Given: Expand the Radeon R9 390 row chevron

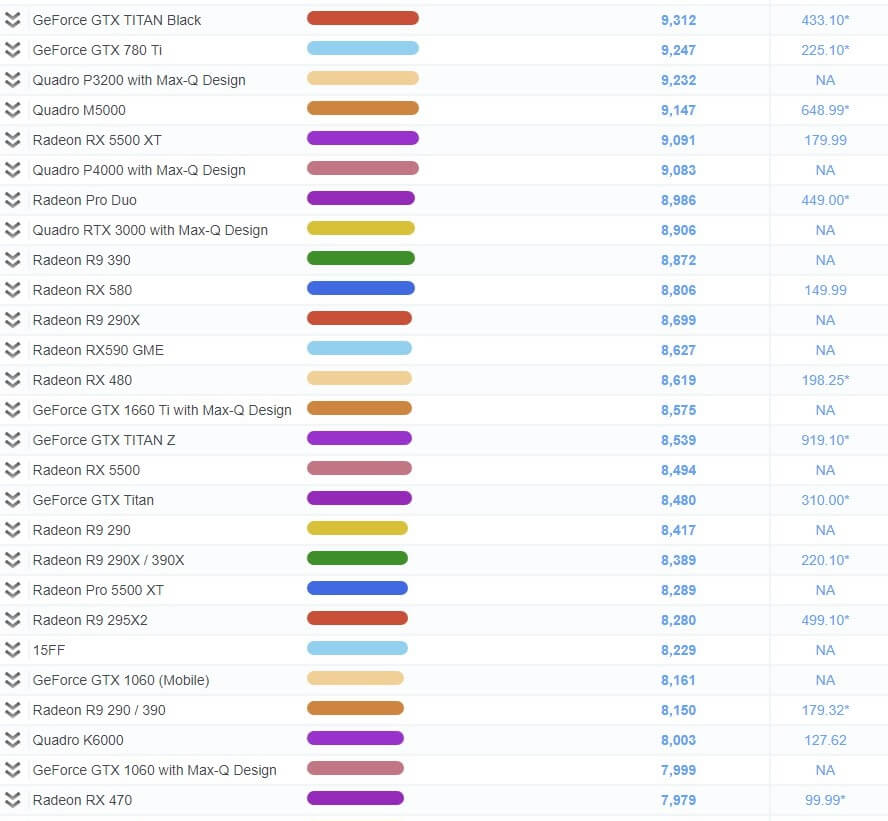Looking at the screenshot, I should (12, 260).
